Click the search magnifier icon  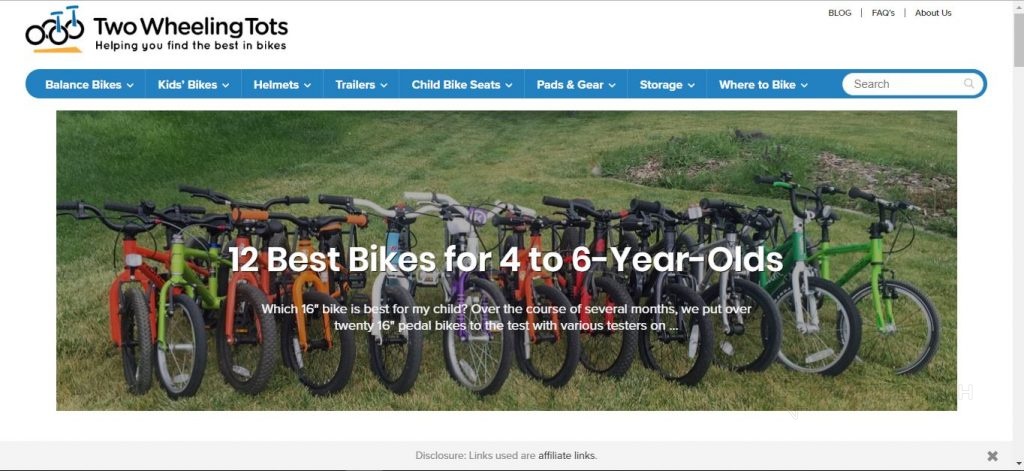(968, 84)
